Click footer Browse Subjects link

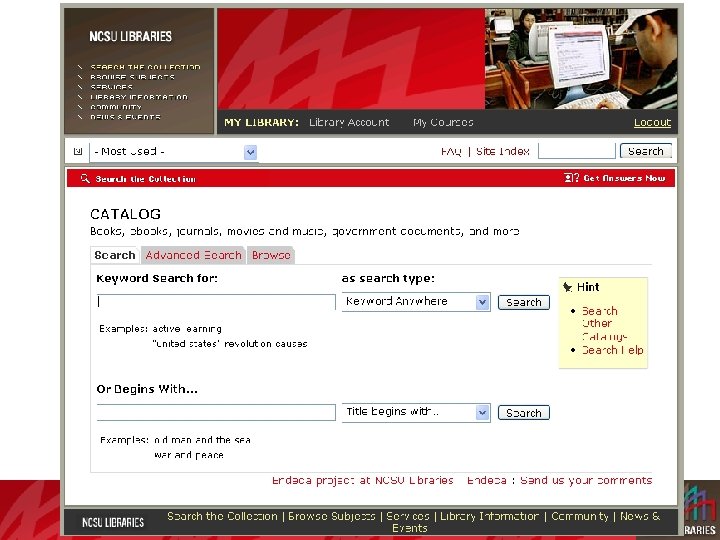click(x=332, y=516)
